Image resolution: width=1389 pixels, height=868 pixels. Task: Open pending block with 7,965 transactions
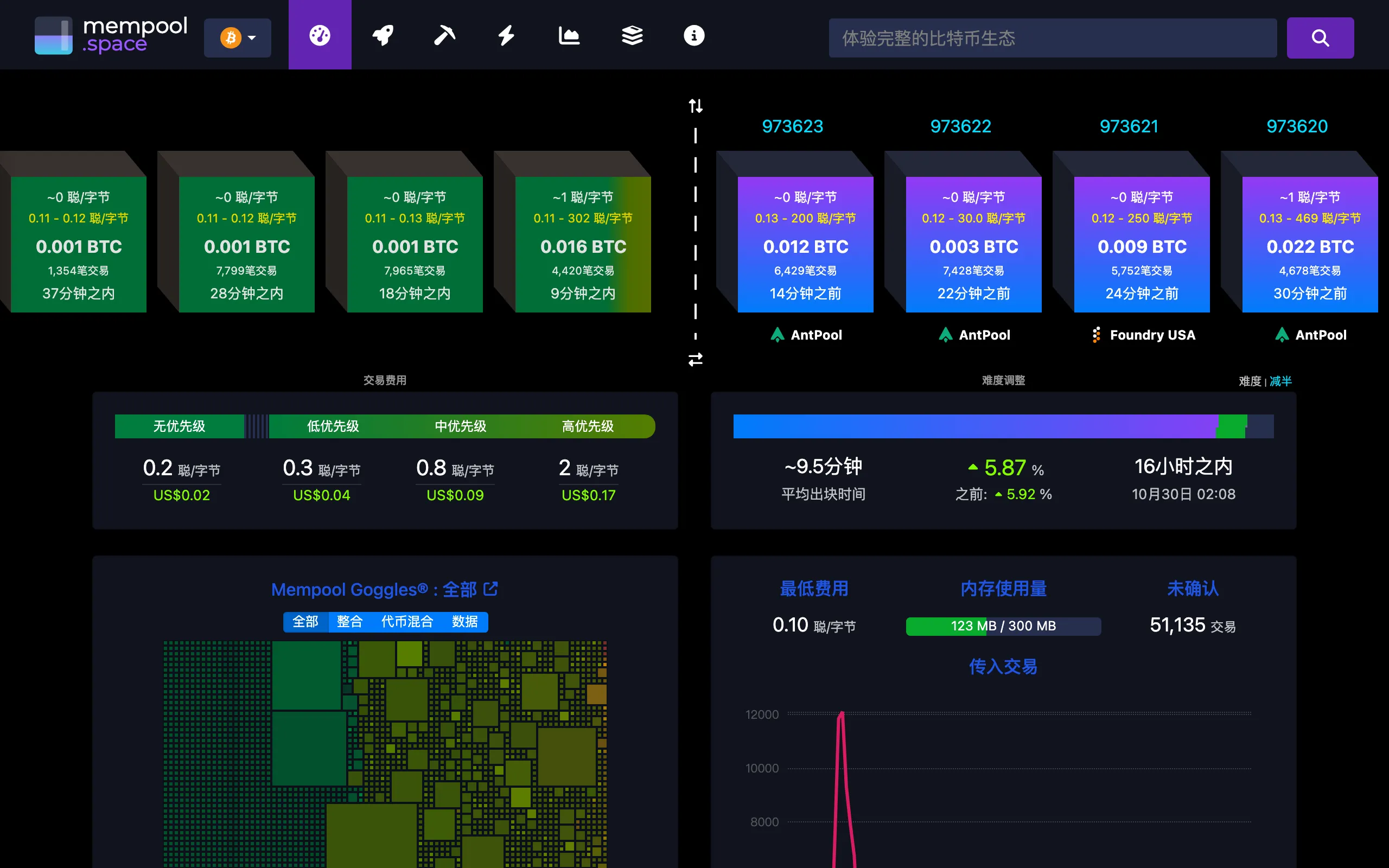415,245
